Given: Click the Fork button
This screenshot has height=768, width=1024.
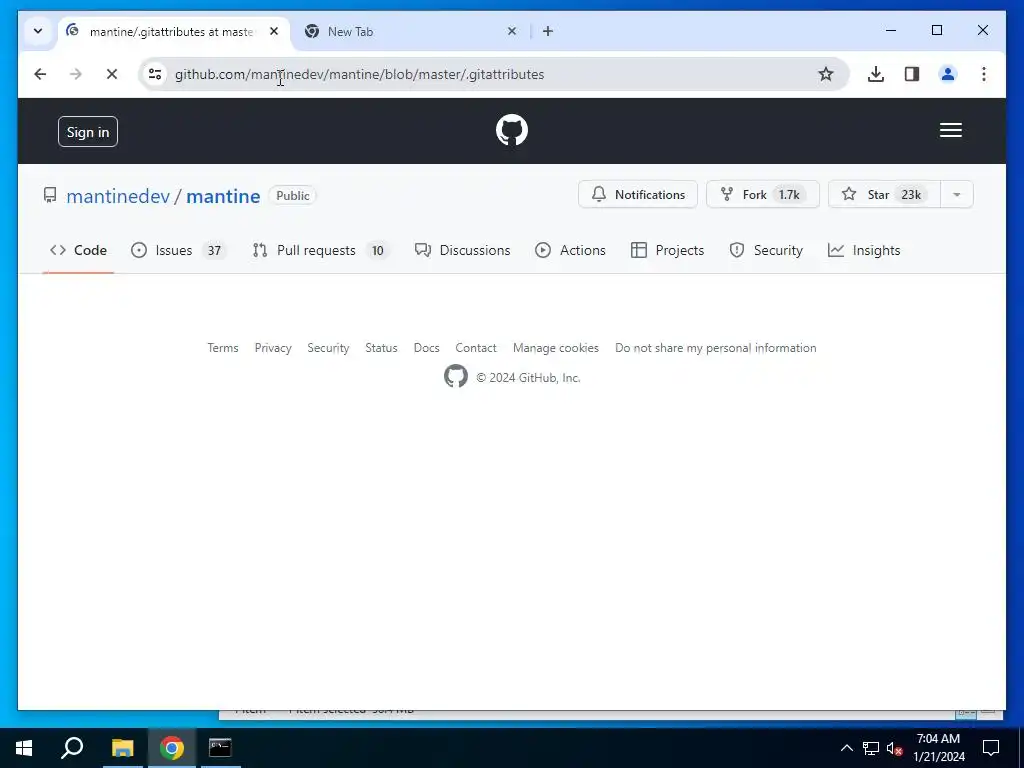Looking at the screenshot, I should tap(762, 195).
